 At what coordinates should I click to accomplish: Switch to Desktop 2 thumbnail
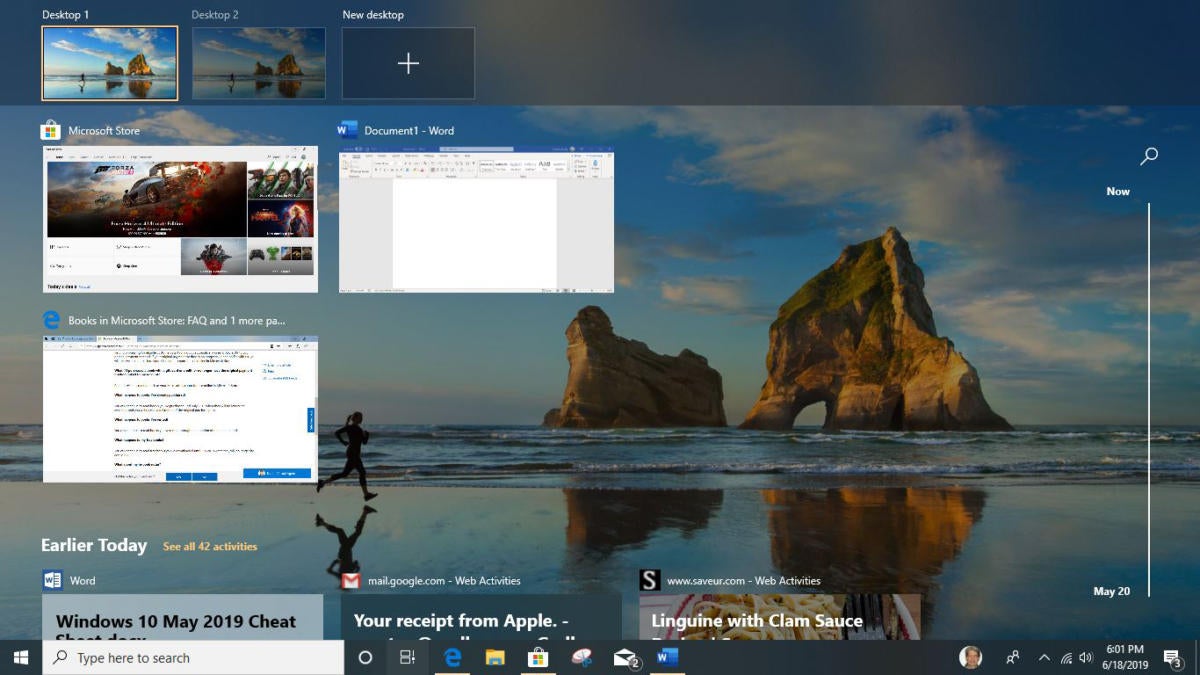click(259, 63)
